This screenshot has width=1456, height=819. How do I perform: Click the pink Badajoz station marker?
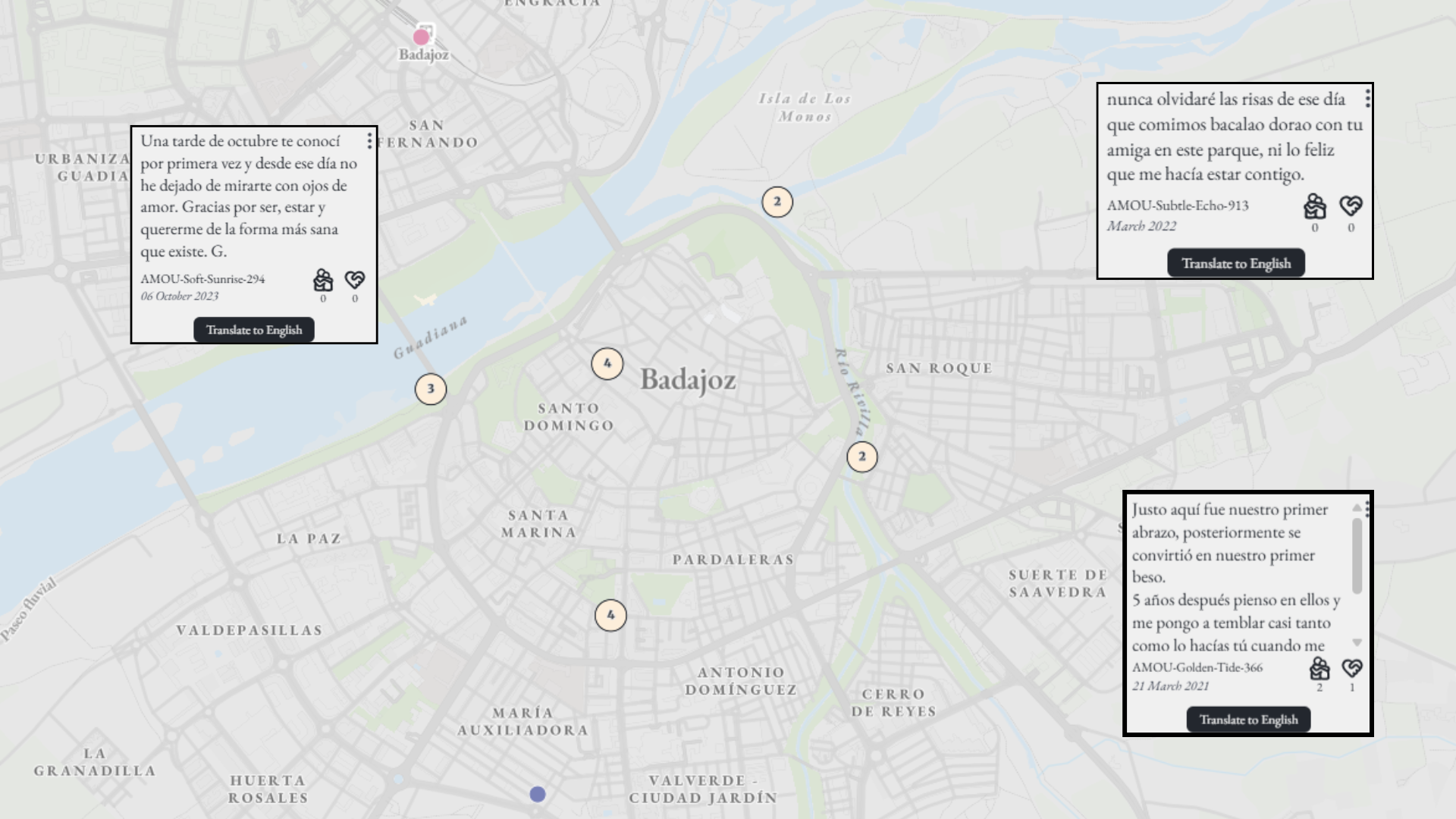[x=422, y=36]
